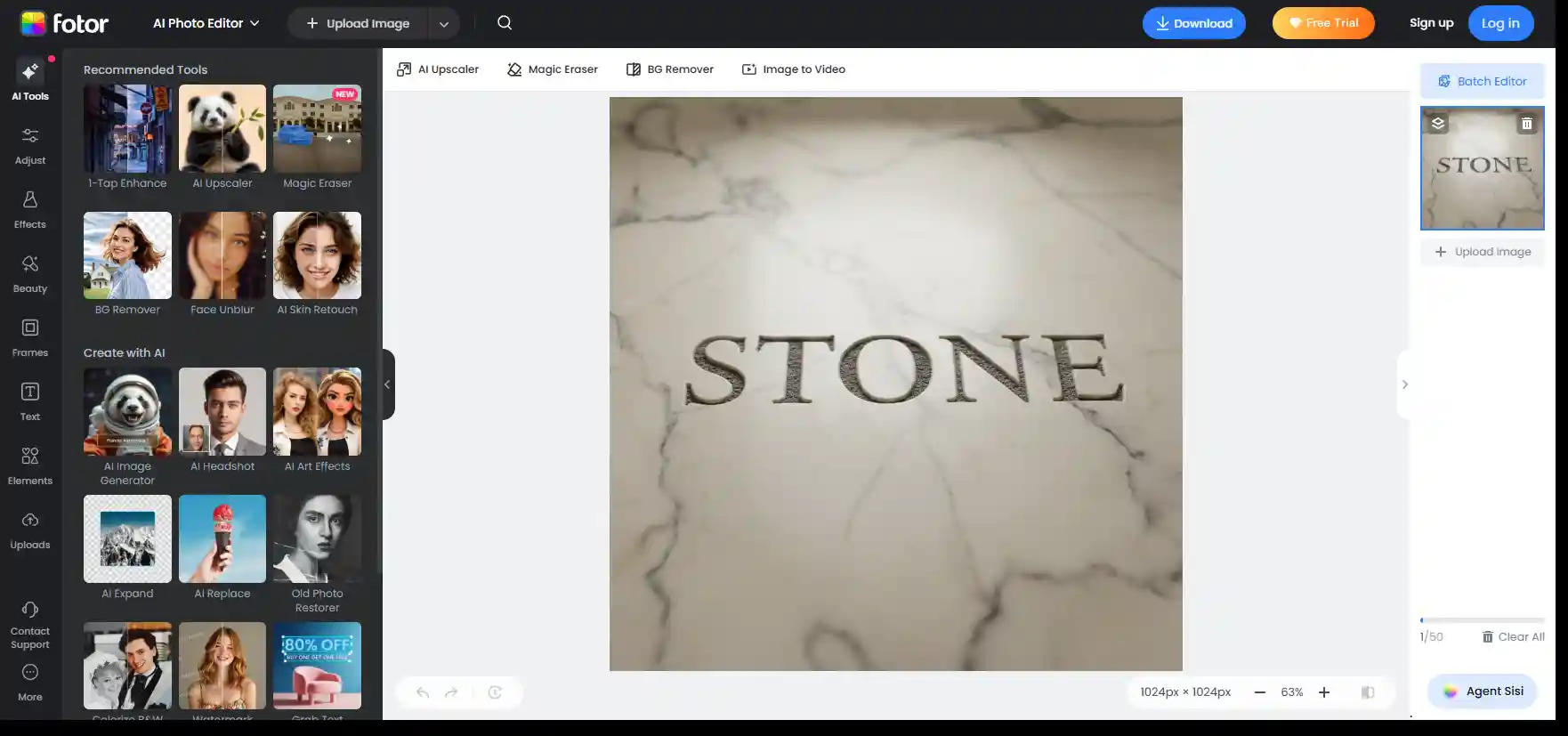This screenshot has height=736, width=1568.
Task: Open the Elements panel
Action: click(30, 466)
